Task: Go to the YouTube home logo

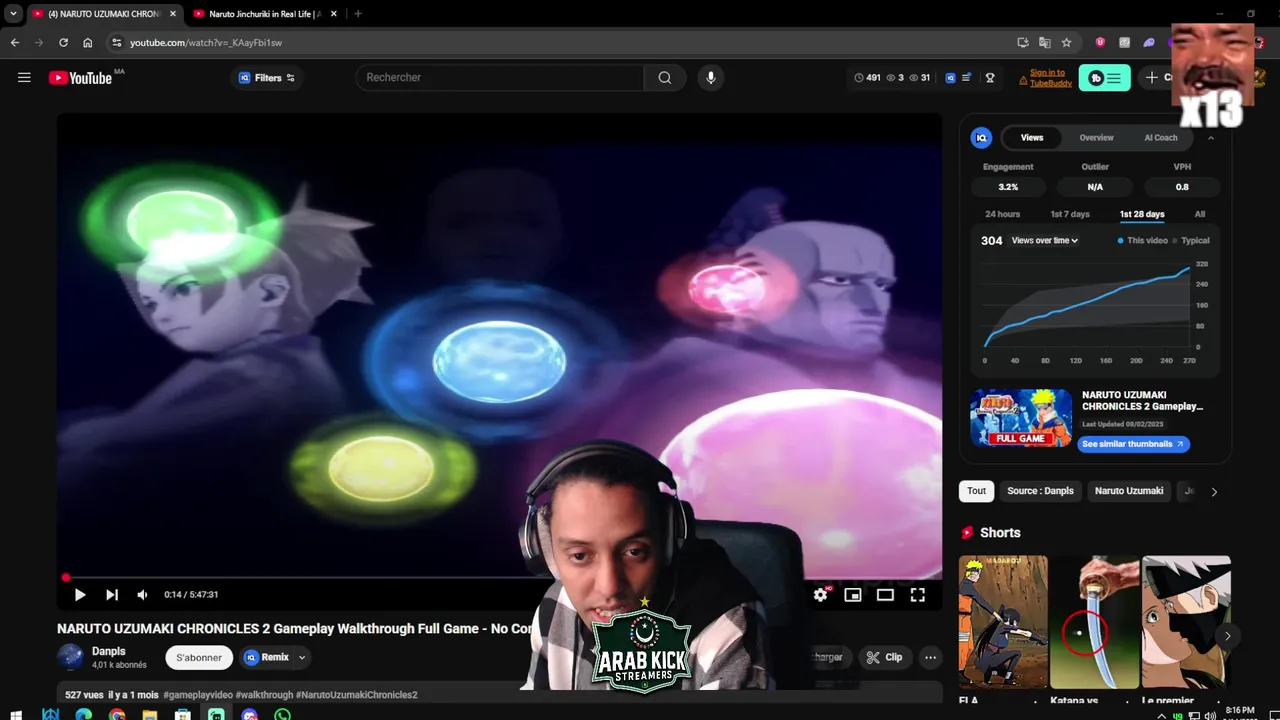Action: (80, 78)
